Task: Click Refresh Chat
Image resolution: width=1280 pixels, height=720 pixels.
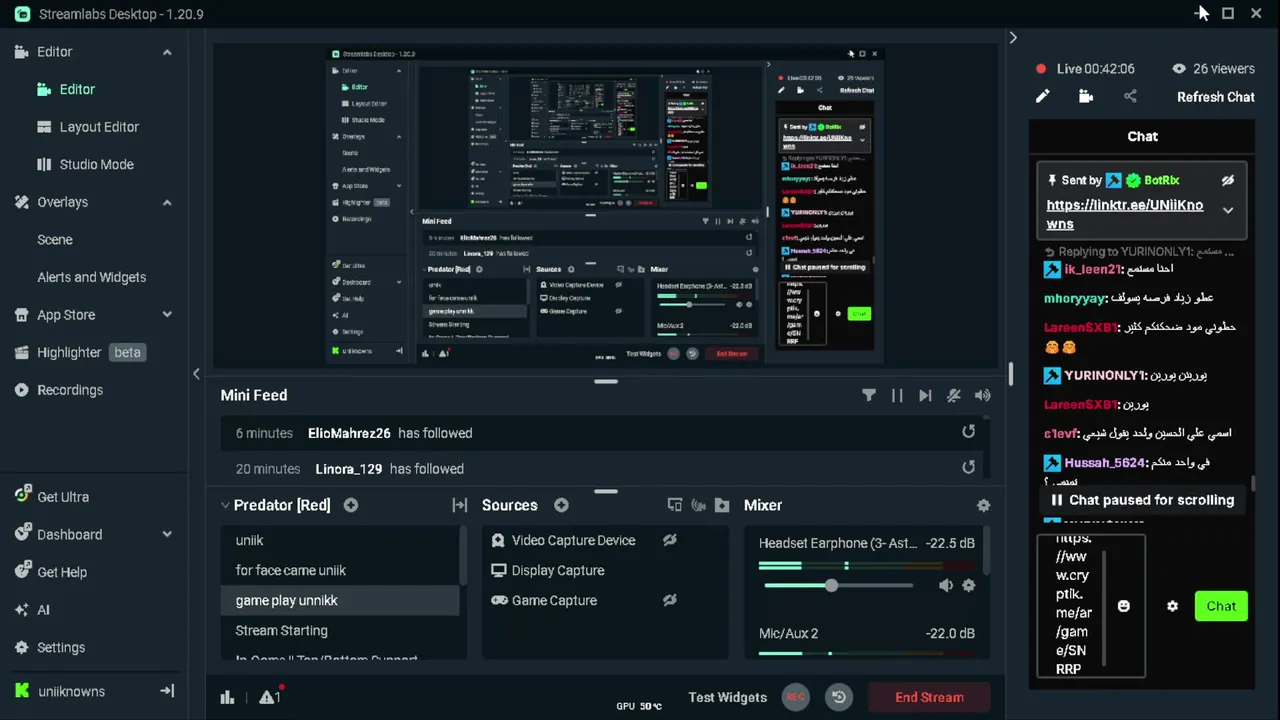Action: (1215, 97)
